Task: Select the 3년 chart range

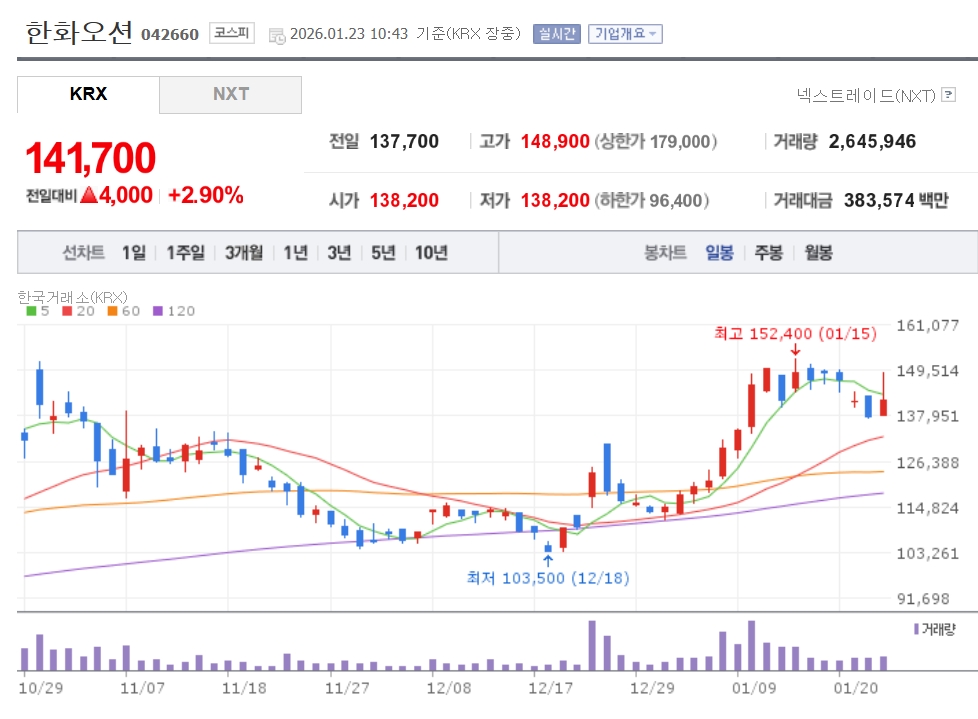Action: tap(339, 252)
